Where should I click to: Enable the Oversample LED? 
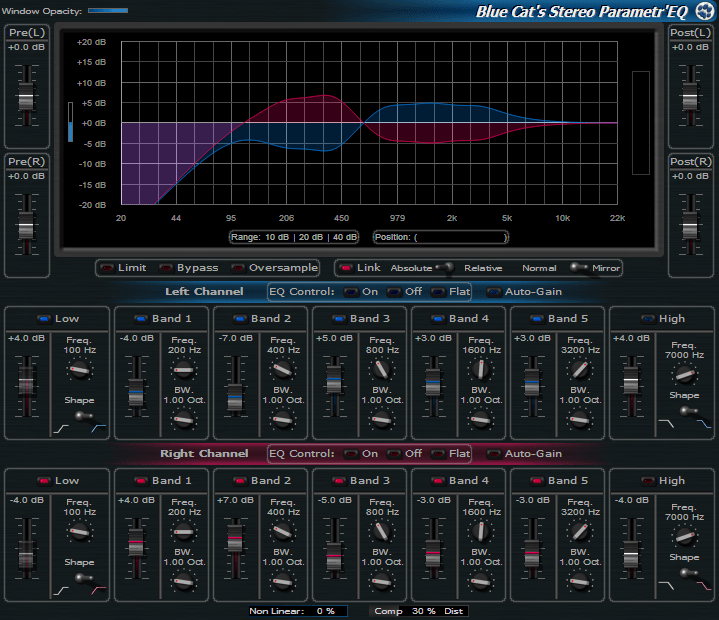pos(238,268)
